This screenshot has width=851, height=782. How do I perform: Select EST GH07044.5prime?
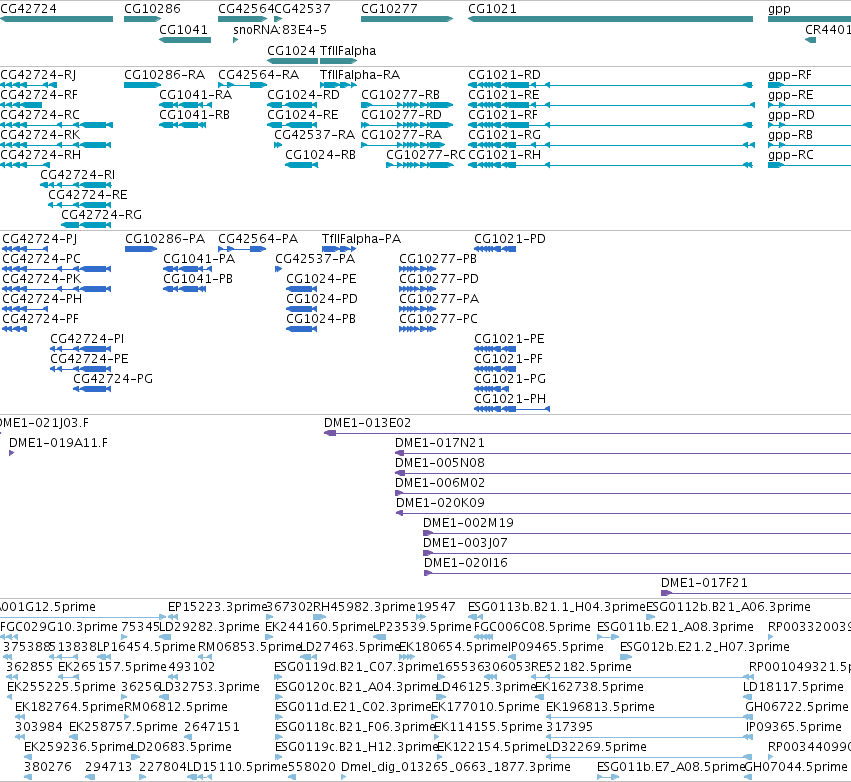pyautogui.click(x=748, y=777)
